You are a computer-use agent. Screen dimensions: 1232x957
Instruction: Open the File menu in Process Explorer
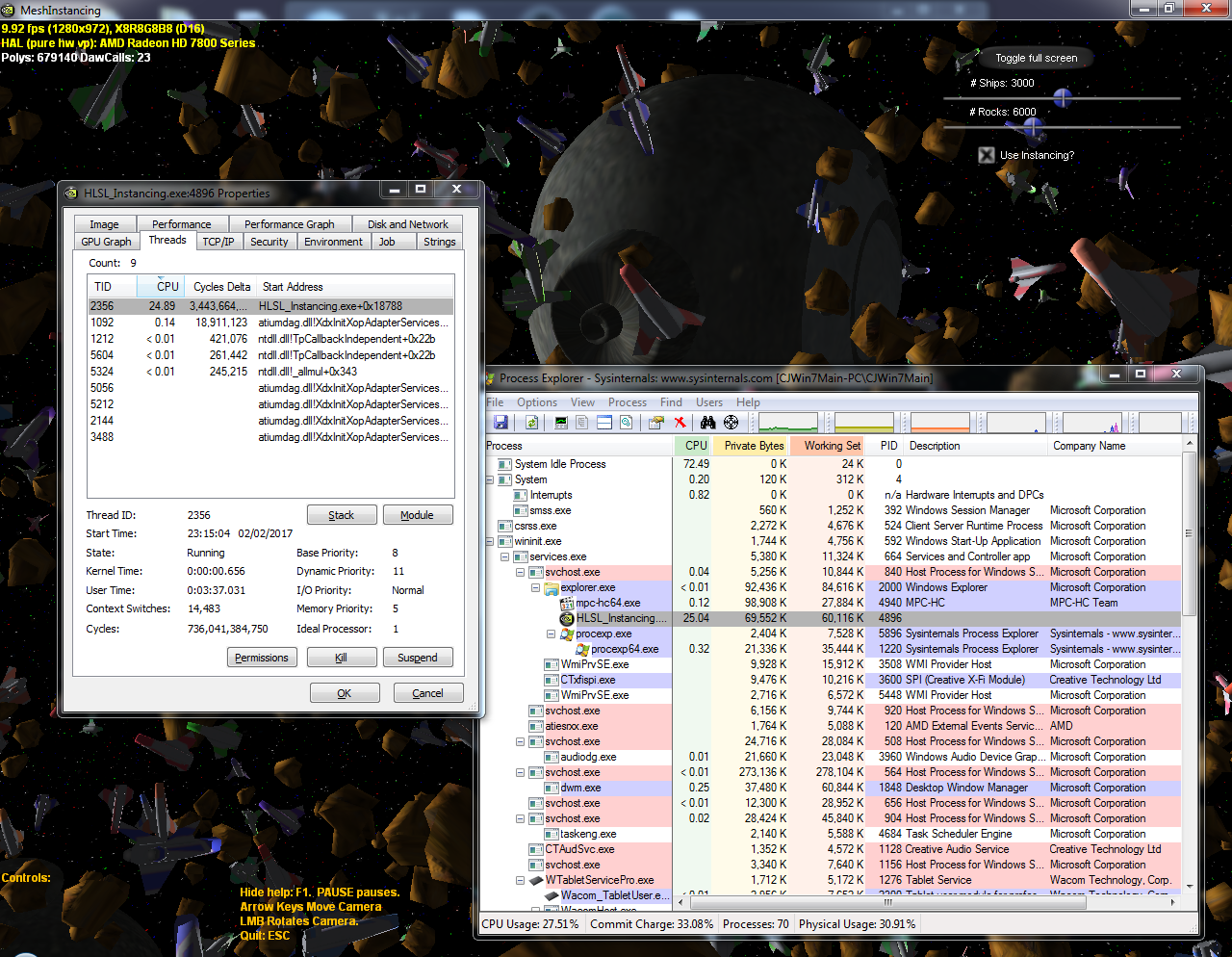[x=495, y=402]
